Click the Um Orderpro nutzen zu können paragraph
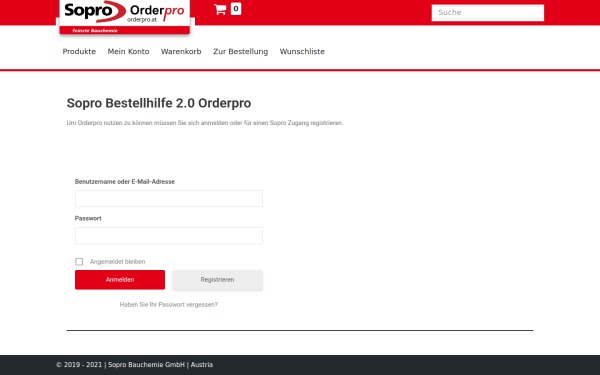The height and width of the screenshot is (375, 600). click(205, 123)
